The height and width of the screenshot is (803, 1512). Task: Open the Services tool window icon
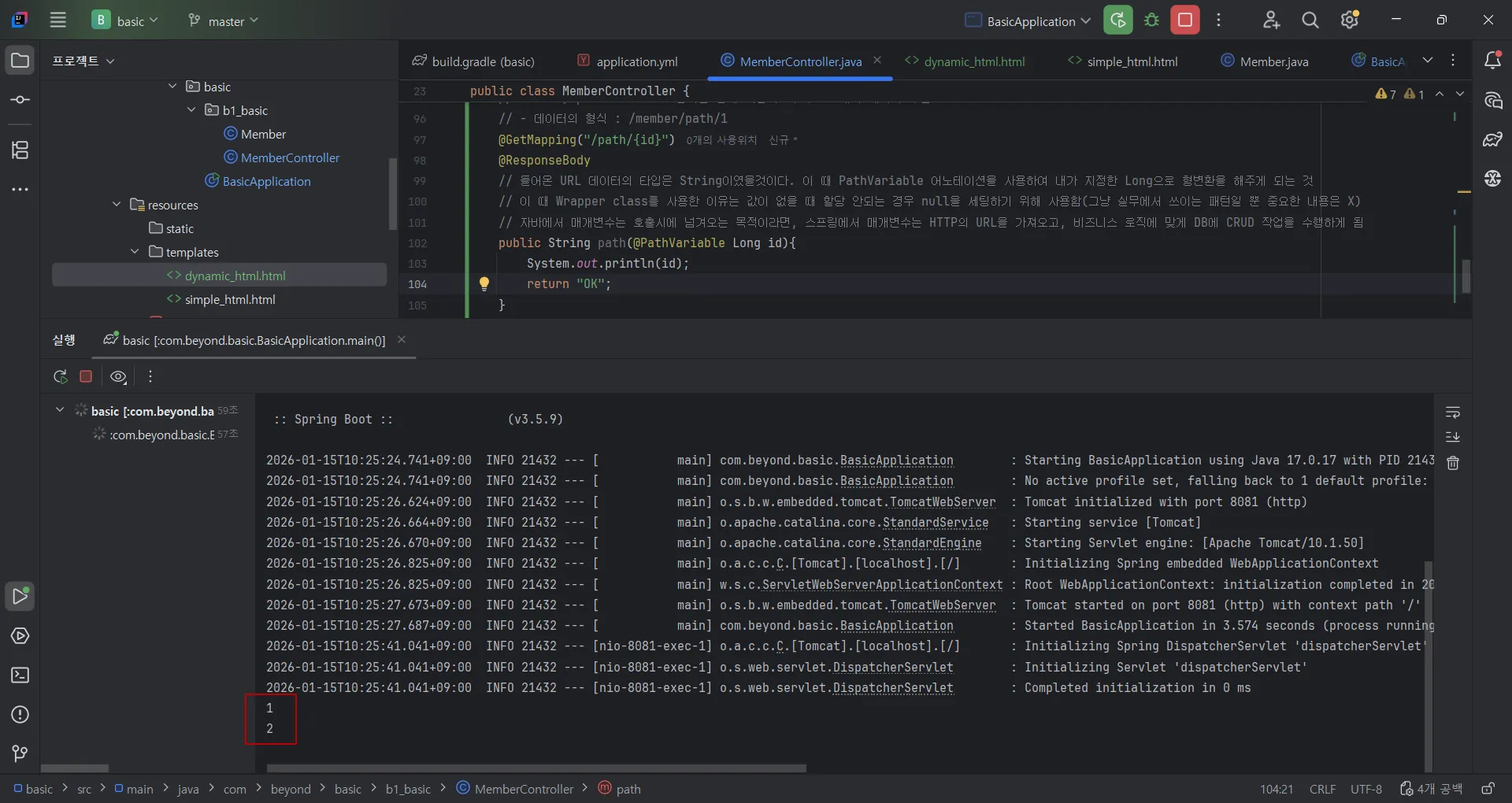[x=20, y=635]
